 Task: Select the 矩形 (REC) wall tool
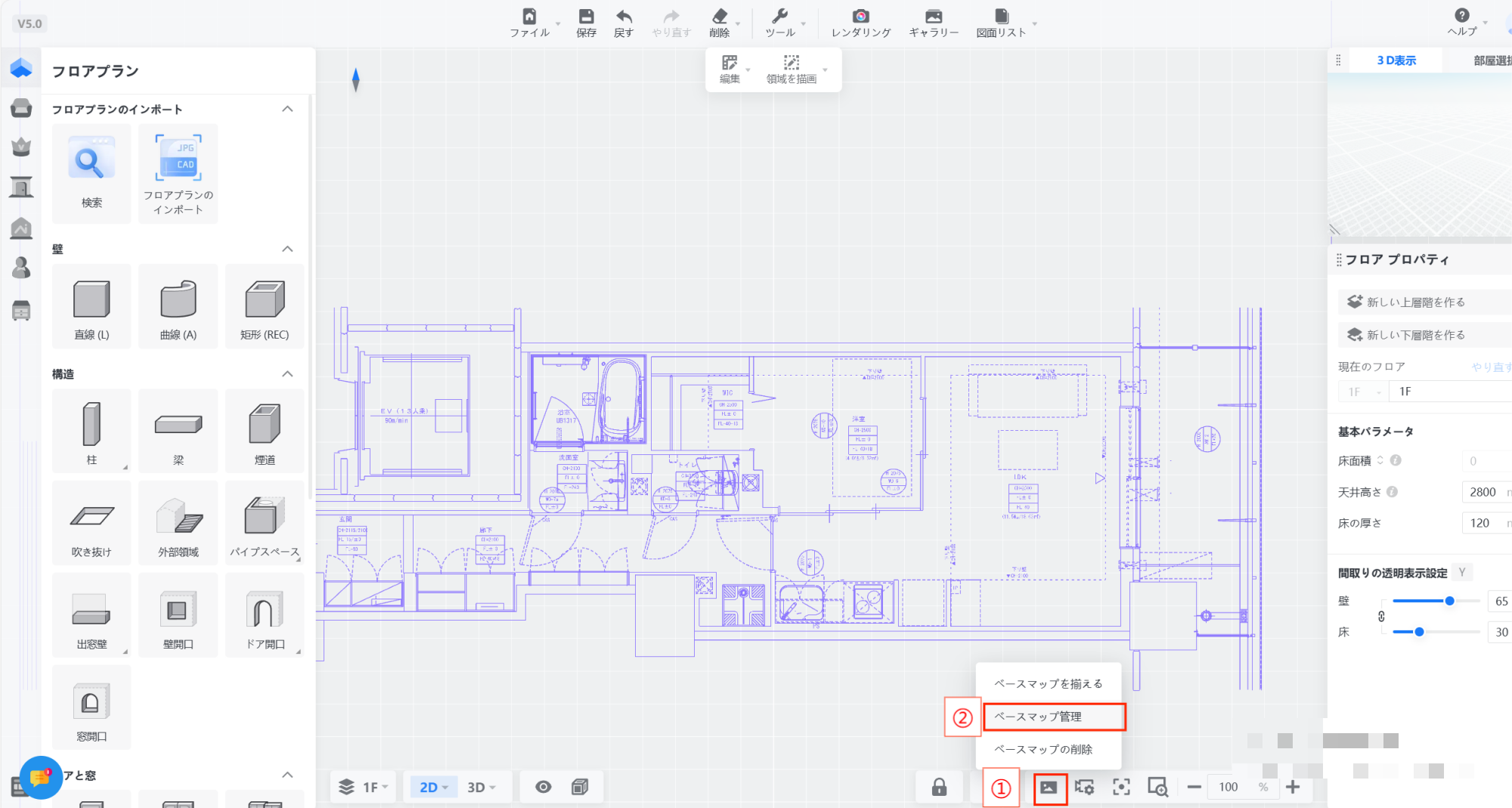pos(265,306)
